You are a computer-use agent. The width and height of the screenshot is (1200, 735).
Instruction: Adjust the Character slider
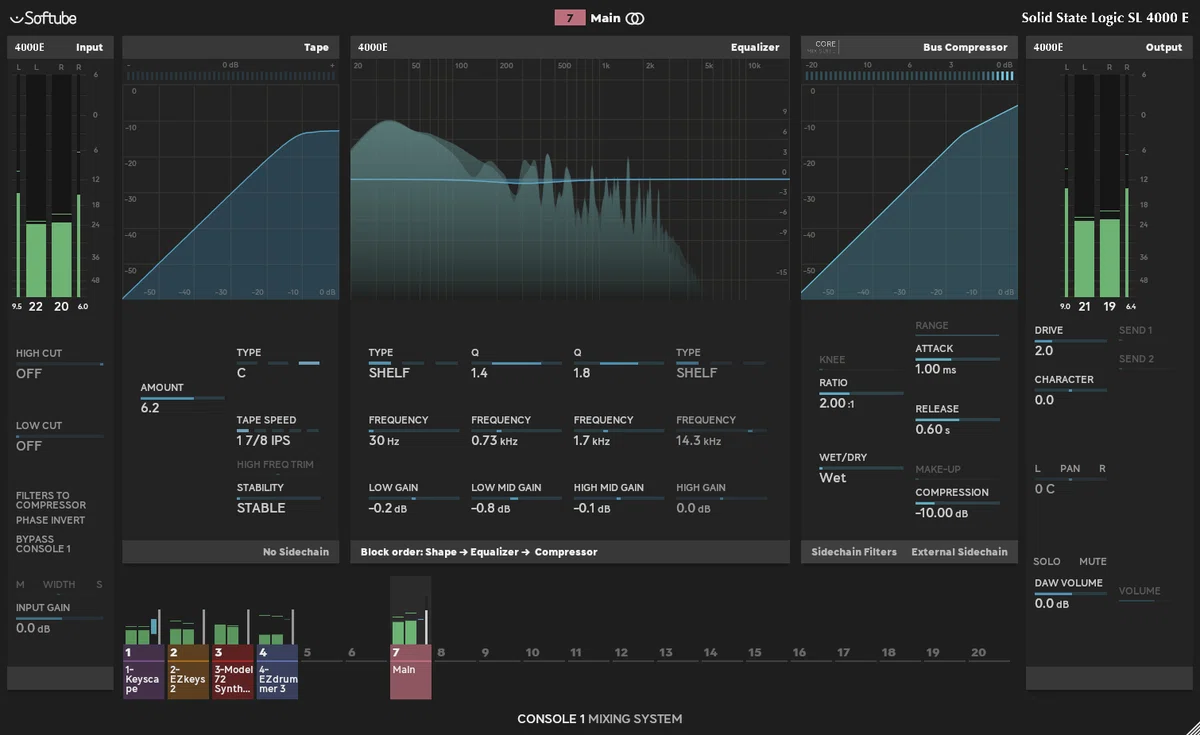tap(1070, 390)
